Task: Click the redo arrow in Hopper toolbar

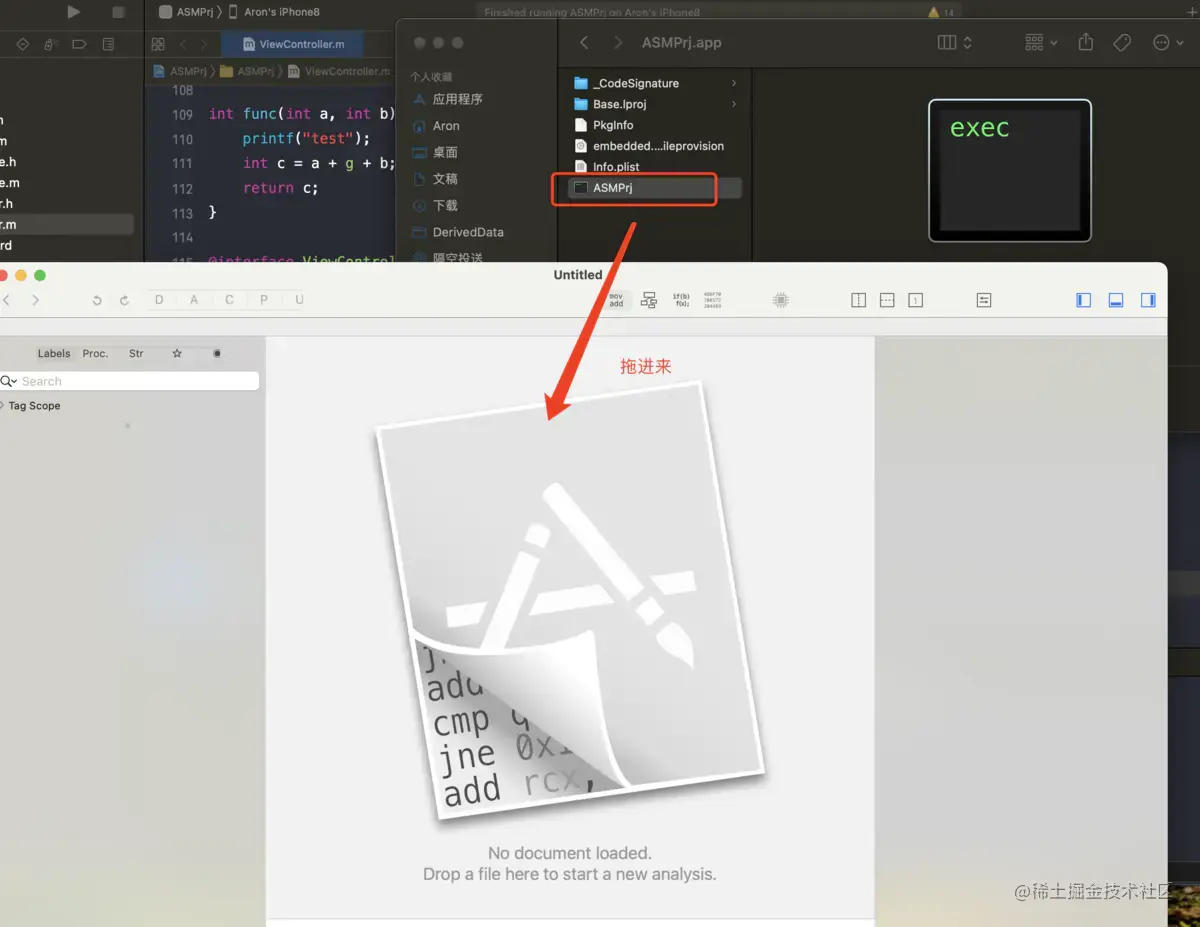Action: tap(124, 300)
